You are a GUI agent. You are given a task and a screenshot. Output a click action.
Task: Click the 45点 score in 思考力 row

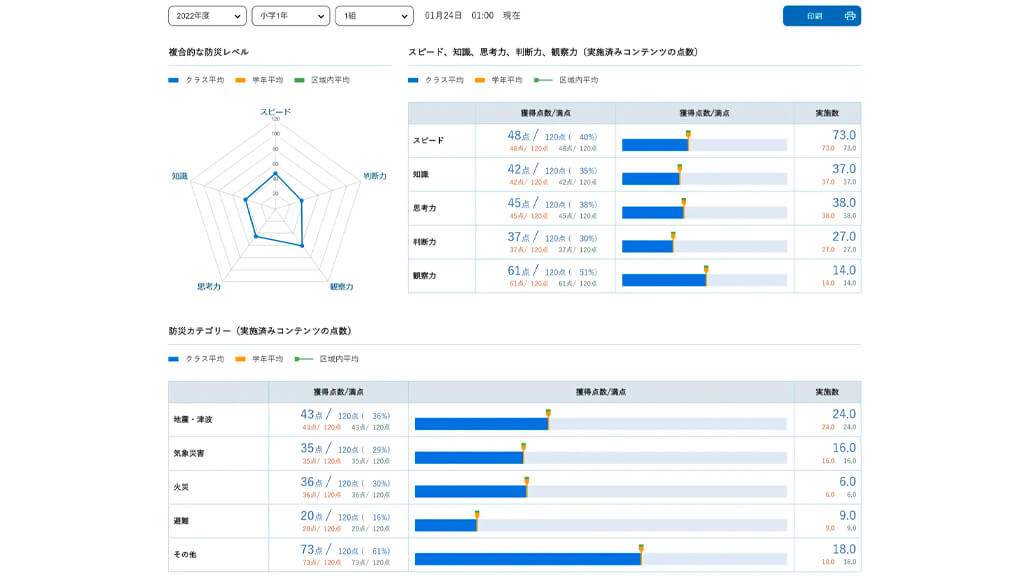click(x=519, y=204)
